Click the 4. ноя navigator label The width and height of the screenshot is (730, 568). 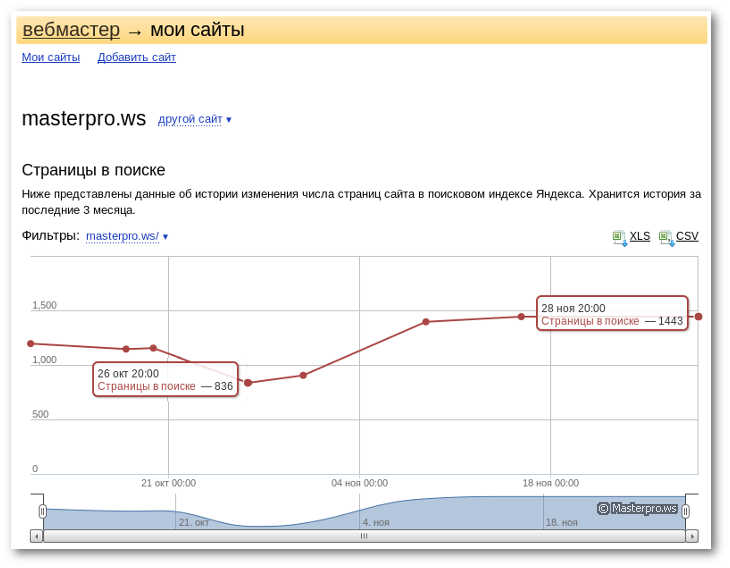tap(376, 522)
